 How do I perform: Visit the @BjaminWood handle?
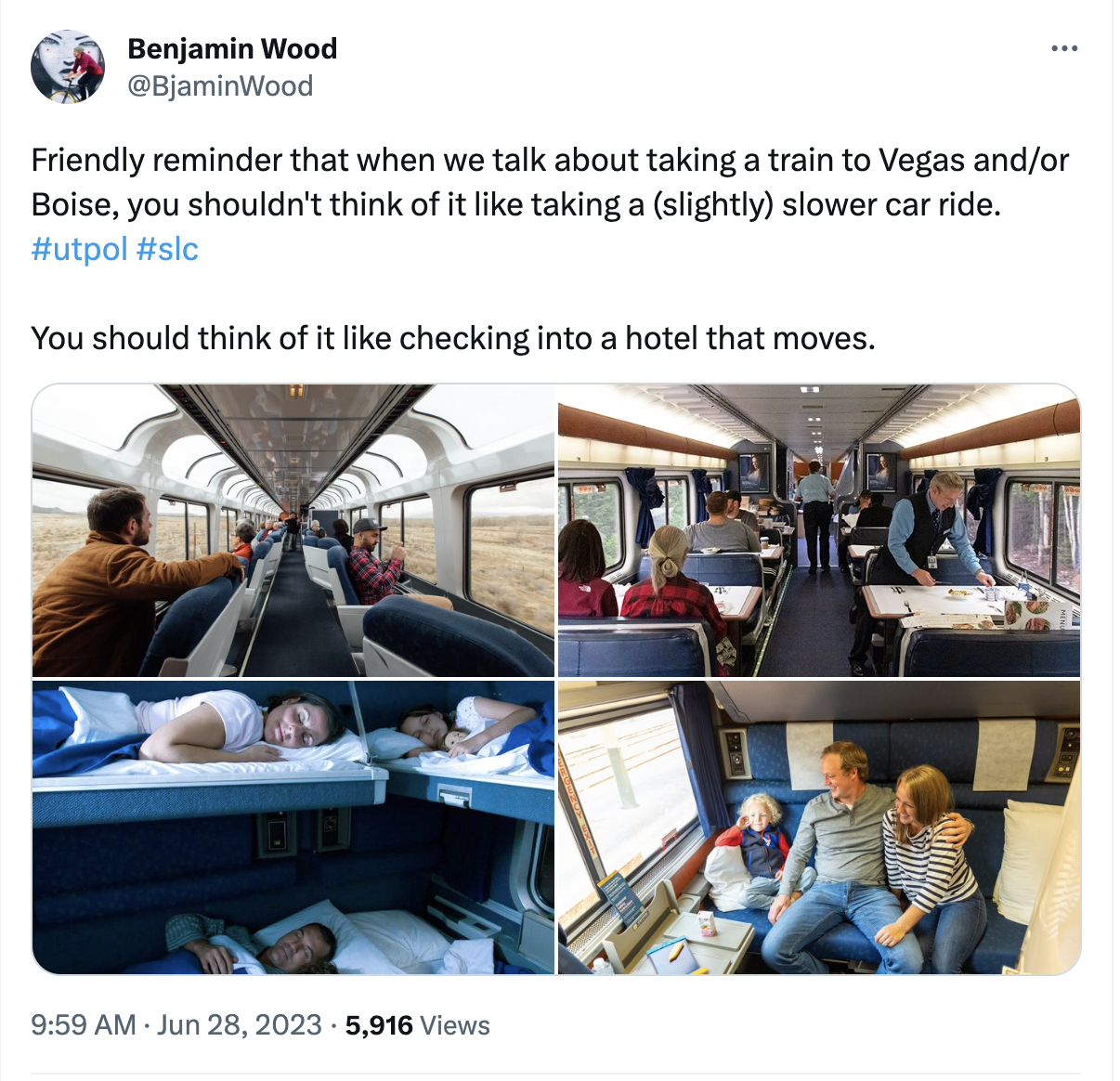[220, 86]
